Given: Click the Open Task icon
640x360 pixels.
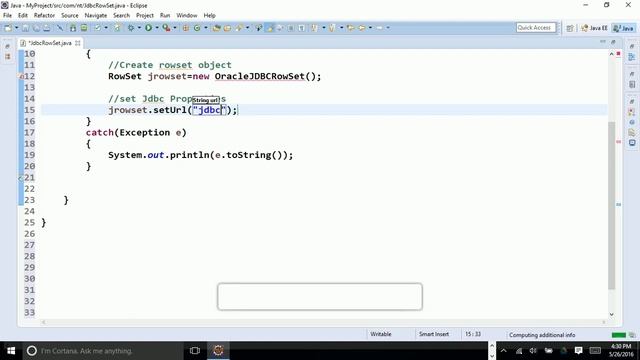Looking at the screenshot, I should pos(227,28).
